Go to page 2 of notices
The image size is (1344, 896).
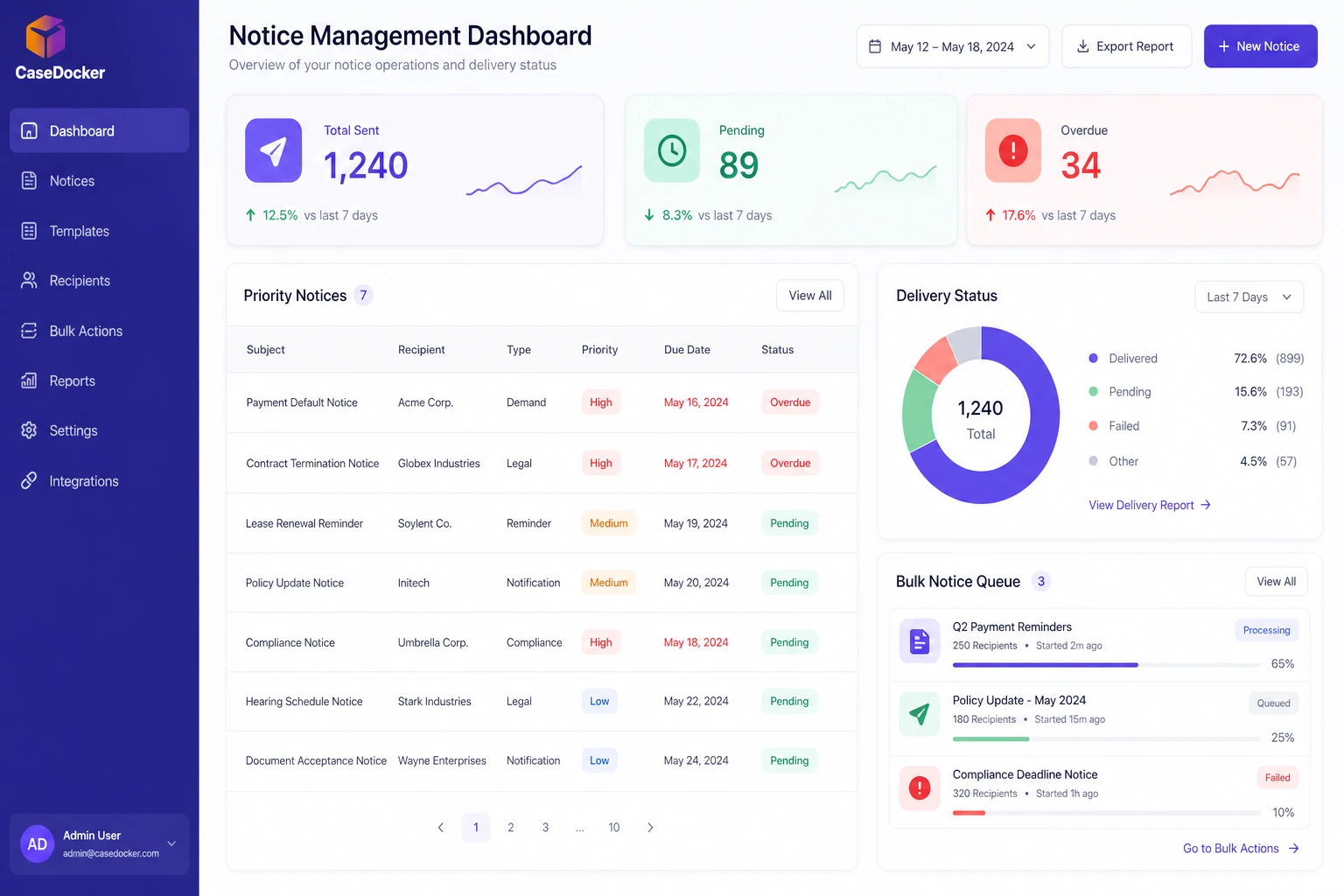tap(511, 827)
